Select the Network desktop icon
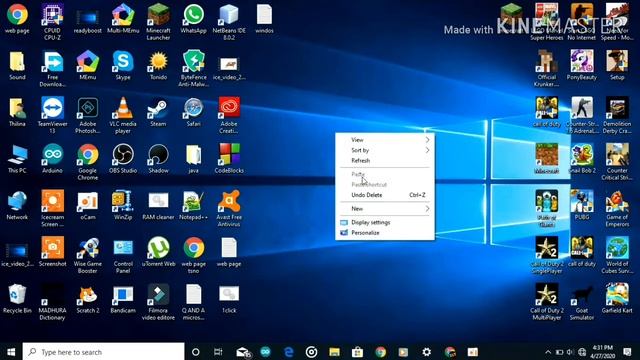Image resolution: width=640 pixels, height=360 pixels. [x=17, y=205]
